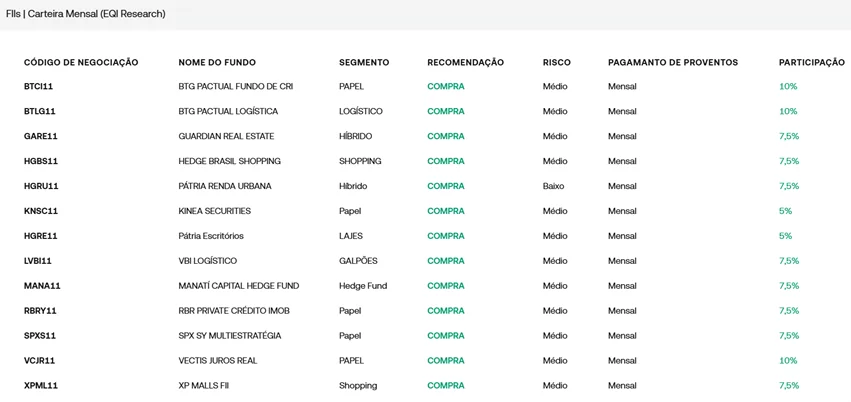The height and width of the screenshot is (402, 851).
Task: Click the MANA11 ticker code
Action: coord(42,286)
